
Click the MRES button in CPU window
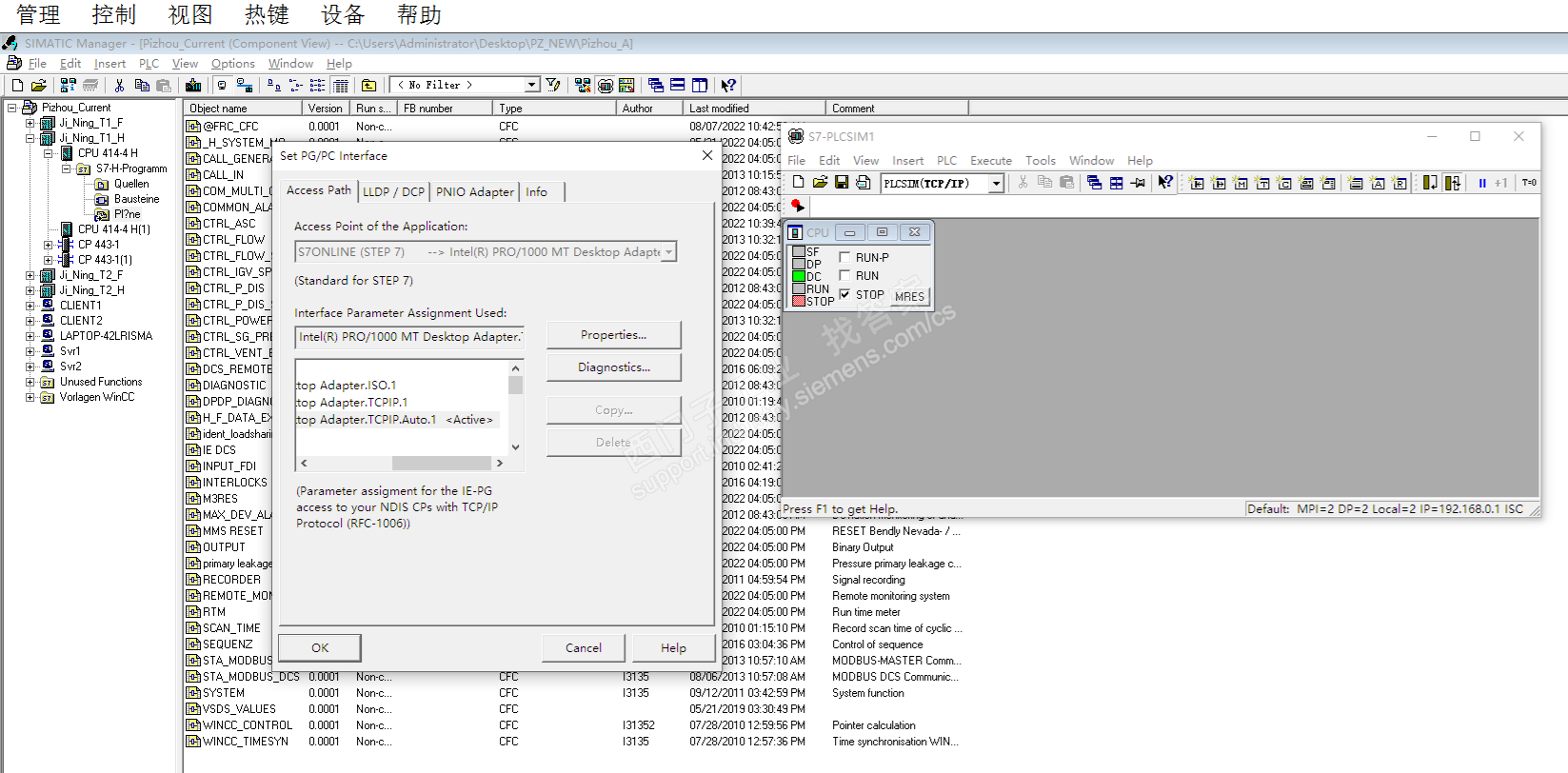click(x=909, y=296)
